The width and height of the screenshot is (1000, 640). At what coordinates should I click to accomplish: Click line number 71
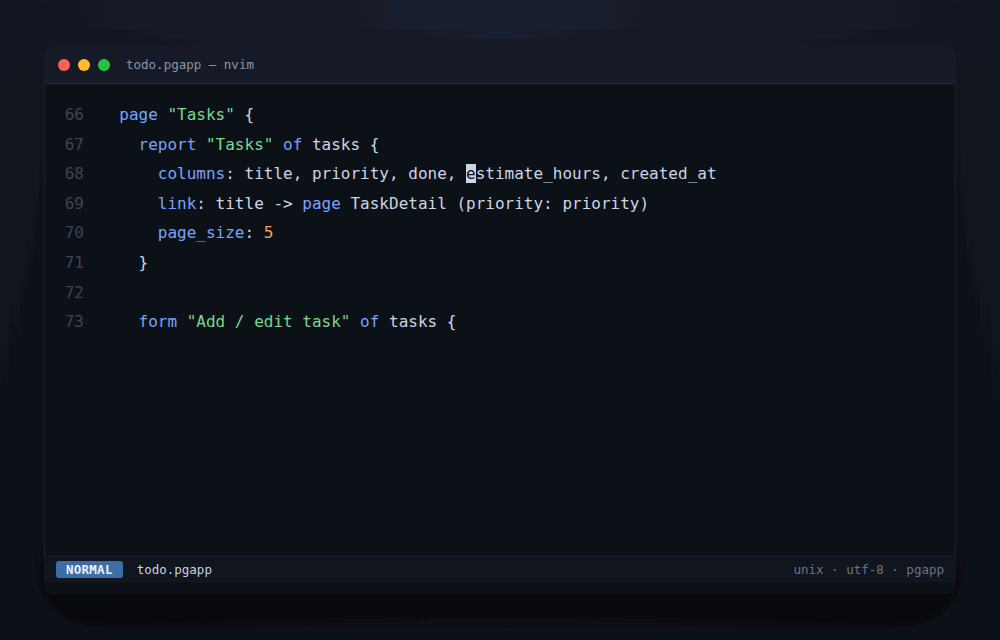[74, 263]
